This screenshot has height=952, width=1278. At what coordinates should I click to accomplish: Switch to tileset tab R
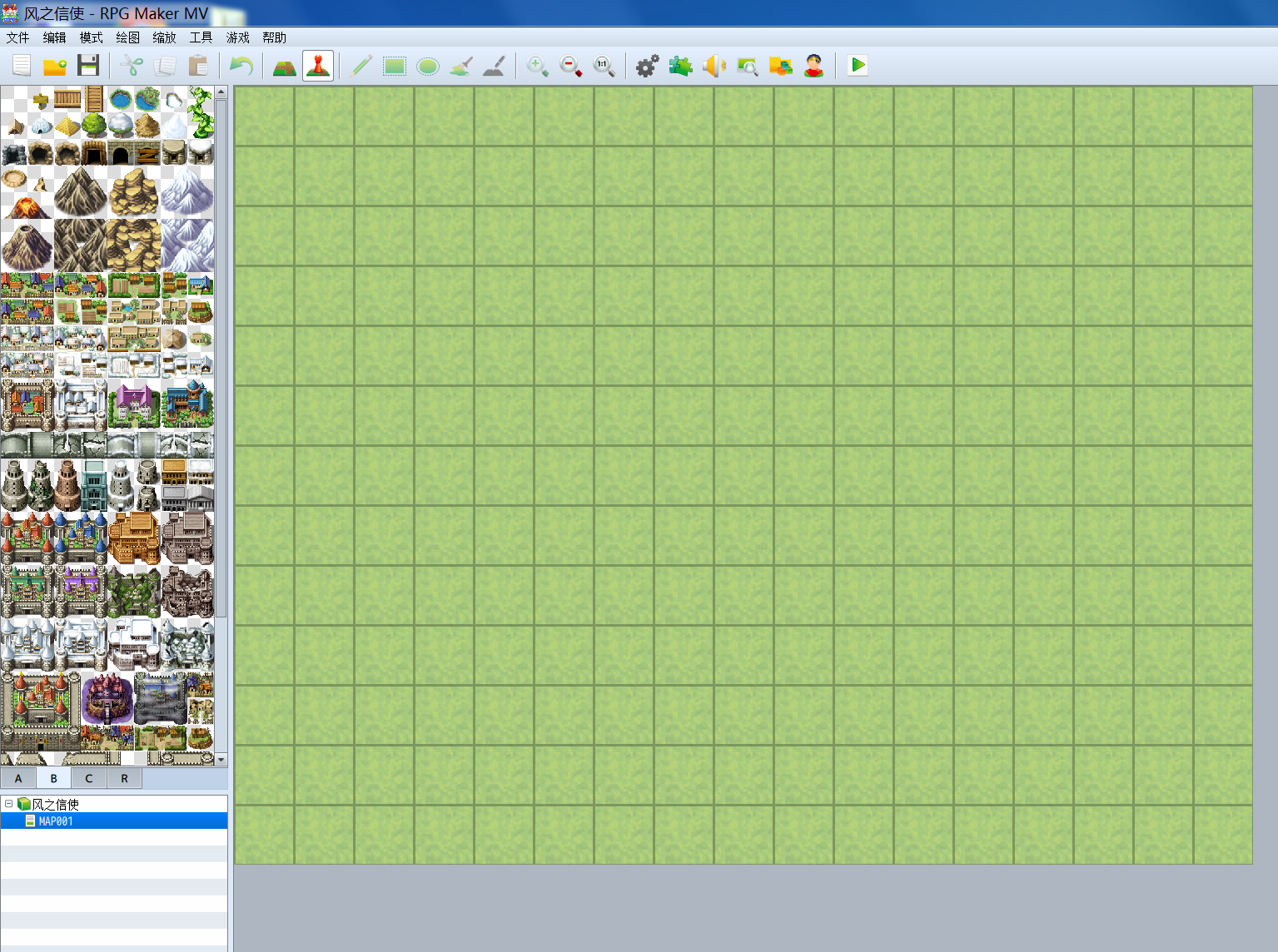pos(124,778)
